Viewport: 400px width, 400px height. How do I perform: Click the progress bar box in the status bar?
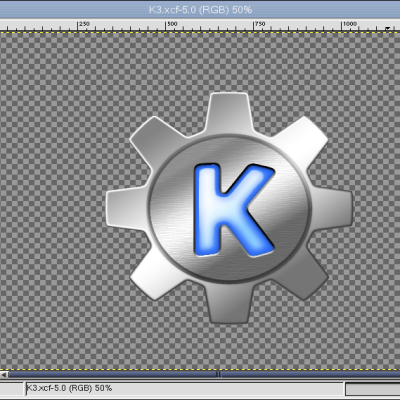(x=373, y=389)
